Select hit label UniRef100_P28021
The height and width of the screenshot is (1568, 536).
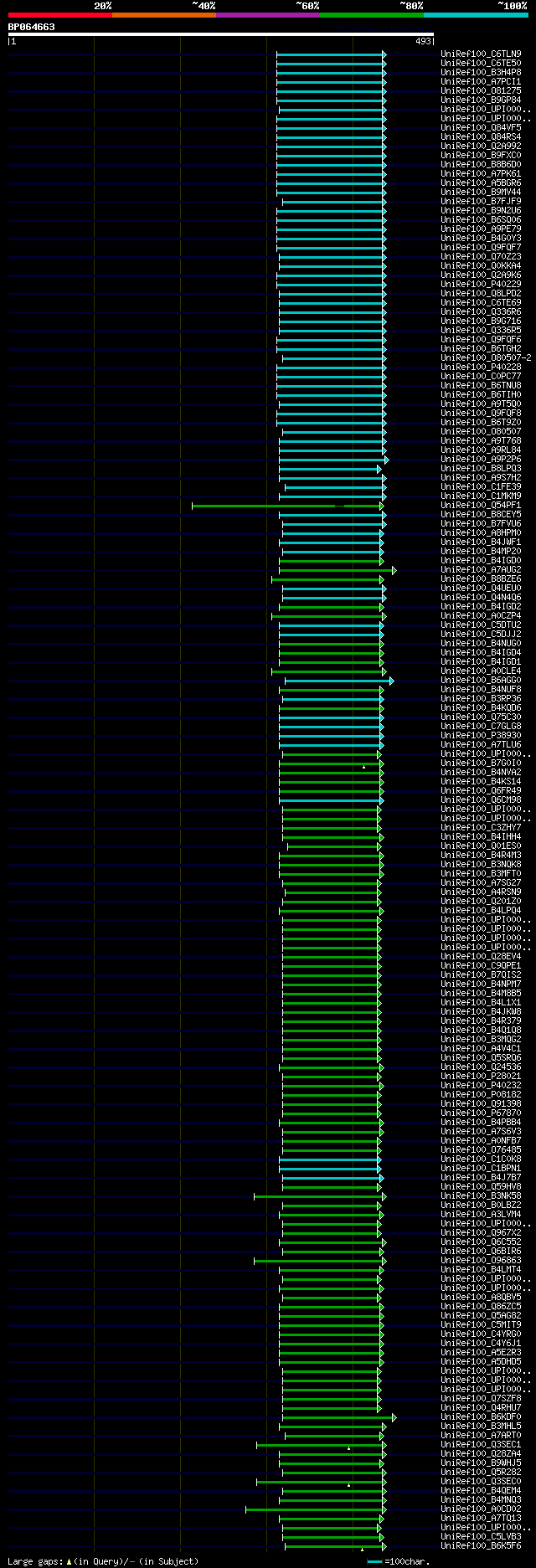(481, 1077)
